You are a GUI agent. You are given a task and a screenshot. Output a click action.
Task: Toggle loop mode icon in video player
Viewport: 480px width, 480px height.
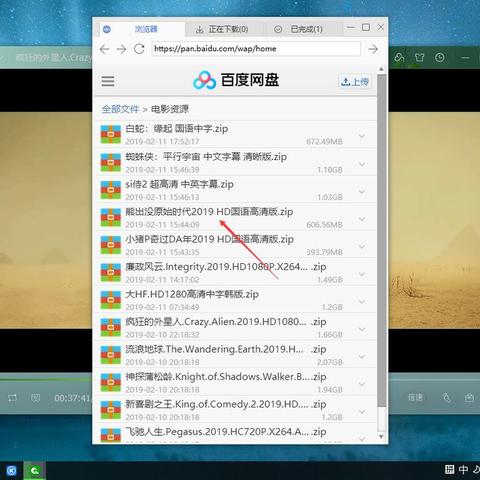pyautogui.click(x=13, y=398)
